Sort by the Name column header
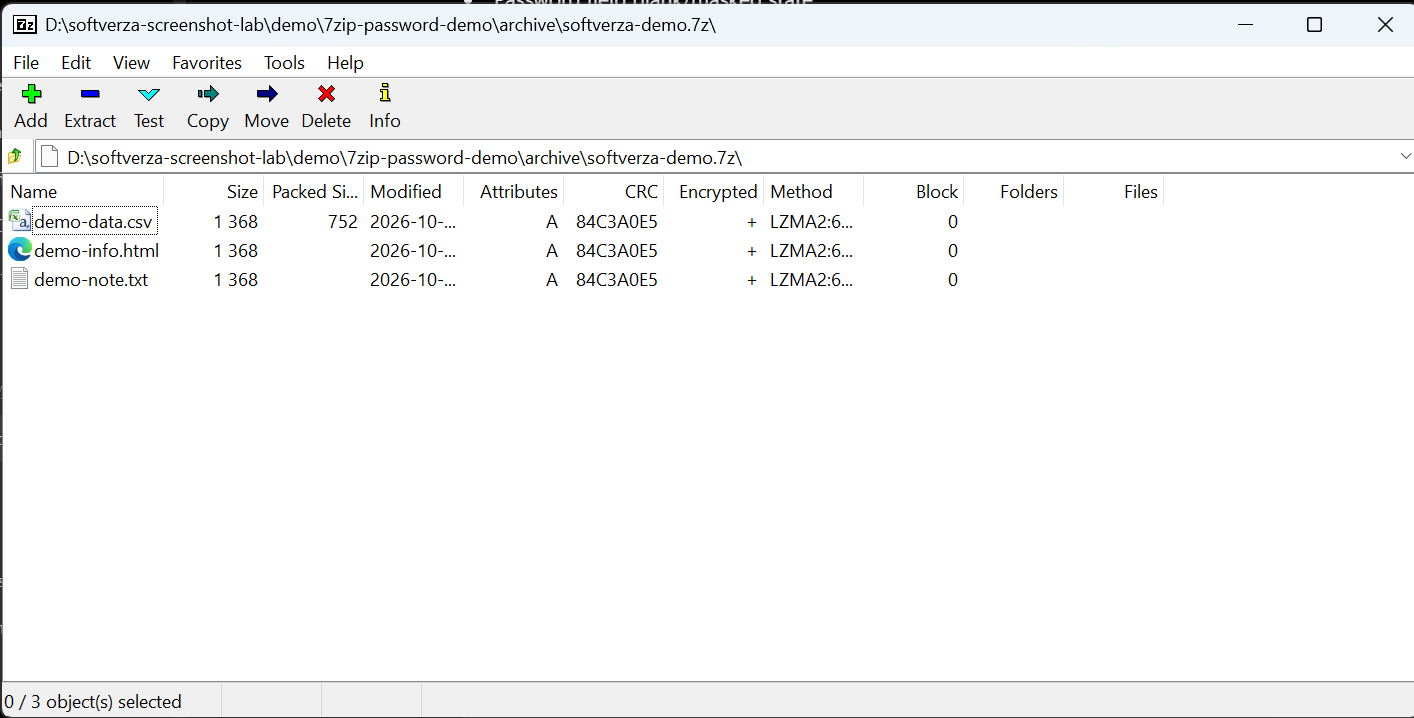Screen dimensions: 1414x718 83,191
